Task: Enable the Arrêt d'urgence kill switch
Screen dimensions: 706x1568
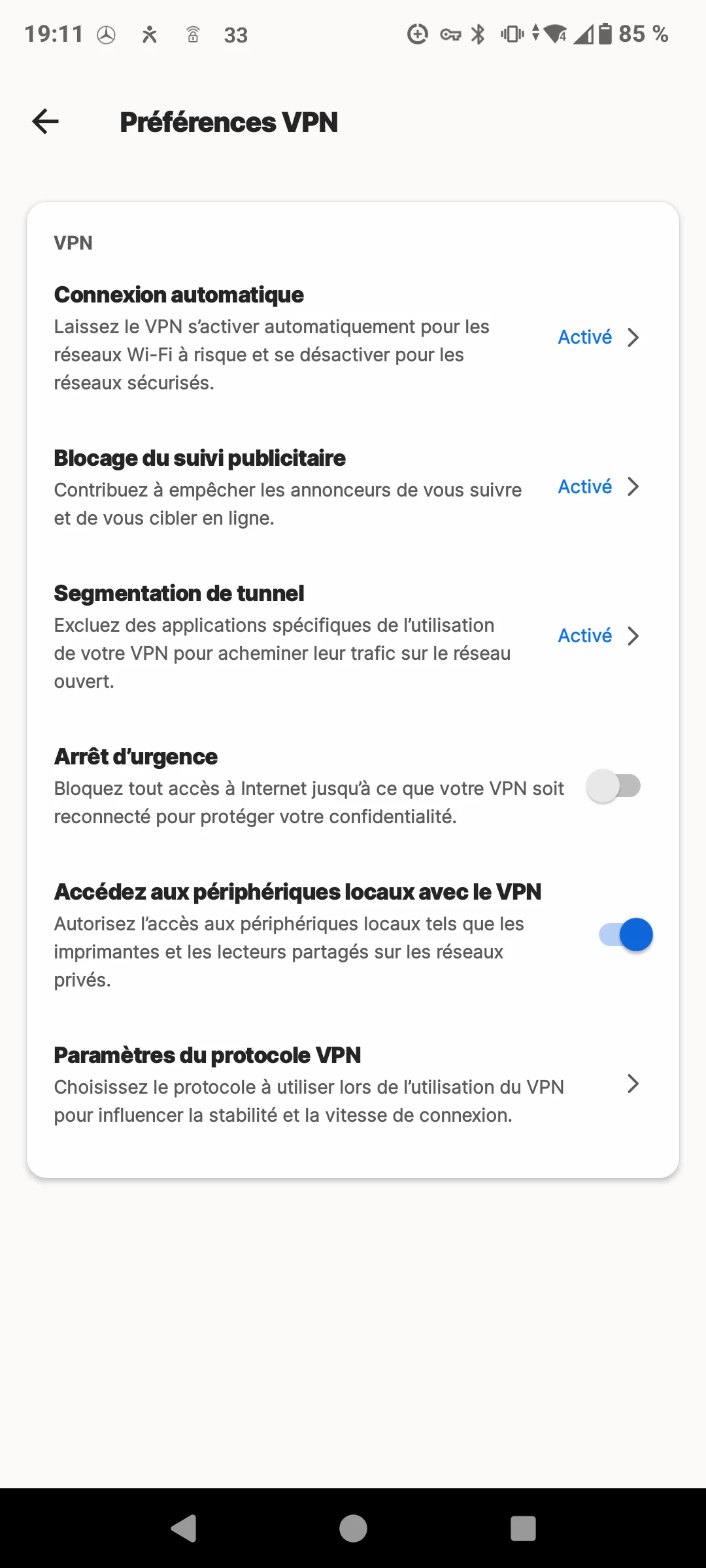Action: tap(613, 786)
